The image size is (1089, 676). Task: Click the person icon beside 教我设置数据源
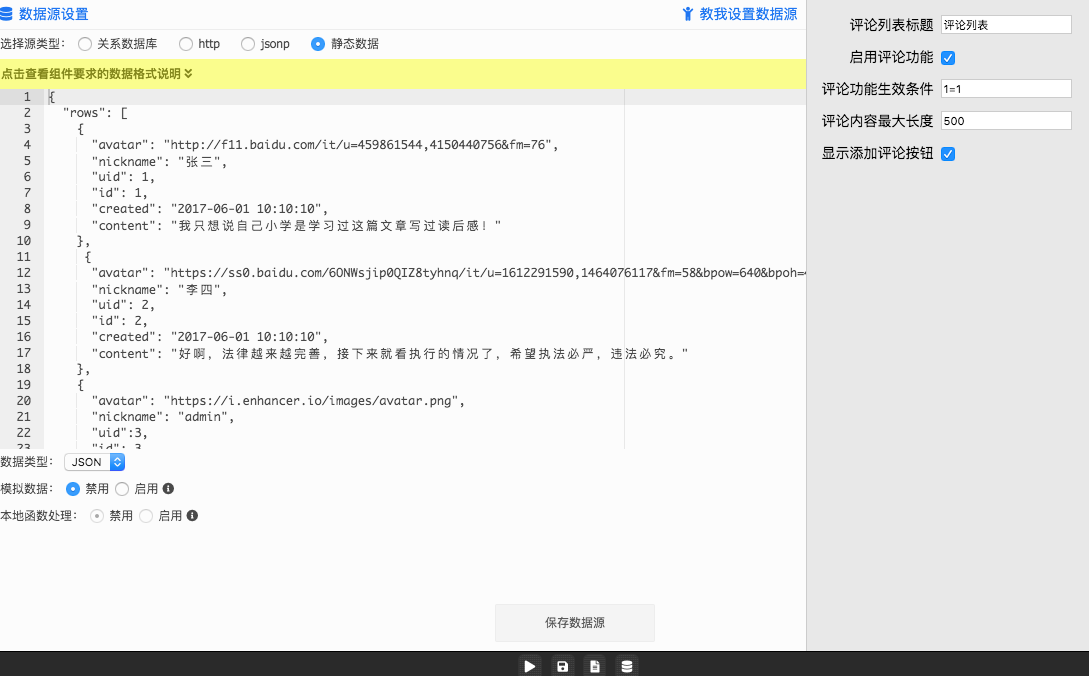coord(688,14)
